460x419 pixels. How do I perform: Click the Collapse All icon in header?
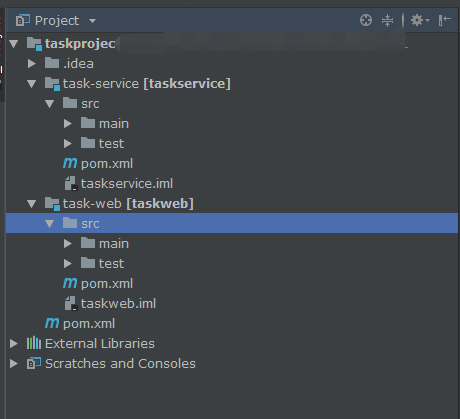click(387, 20)
